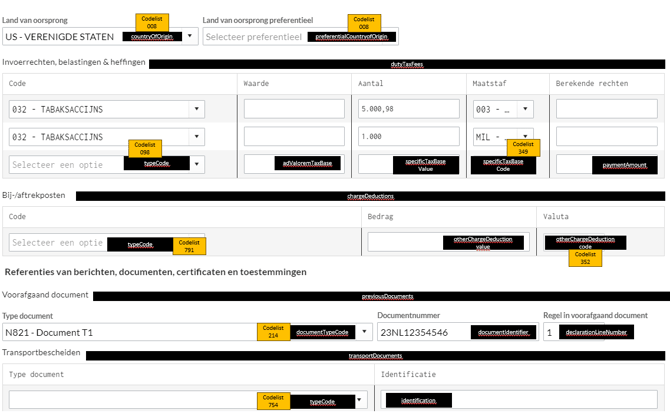
Task: Open the MIL Maatstaf dropdown
Action: pos(525,136)
